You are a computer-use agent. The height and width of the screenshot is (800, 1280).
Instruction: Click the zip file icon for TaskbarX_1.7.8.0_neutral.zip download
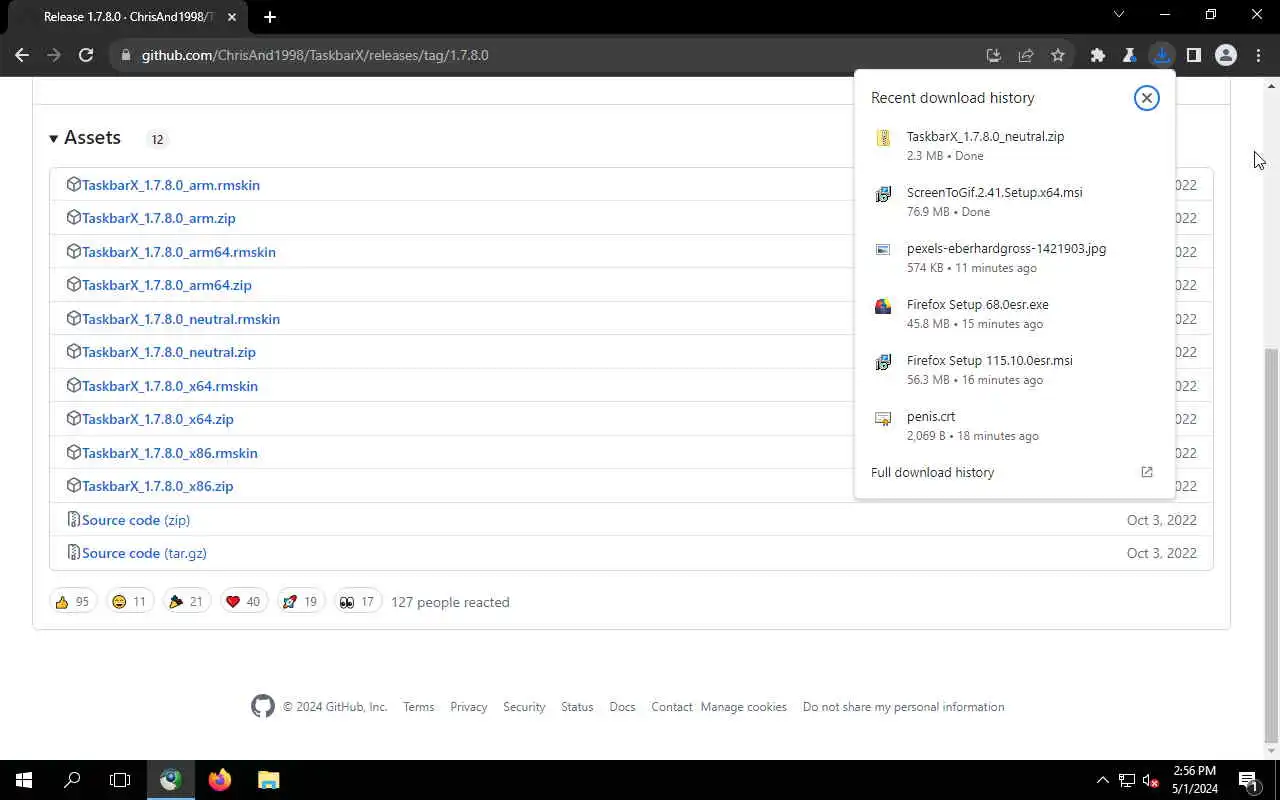coord(883,138)
